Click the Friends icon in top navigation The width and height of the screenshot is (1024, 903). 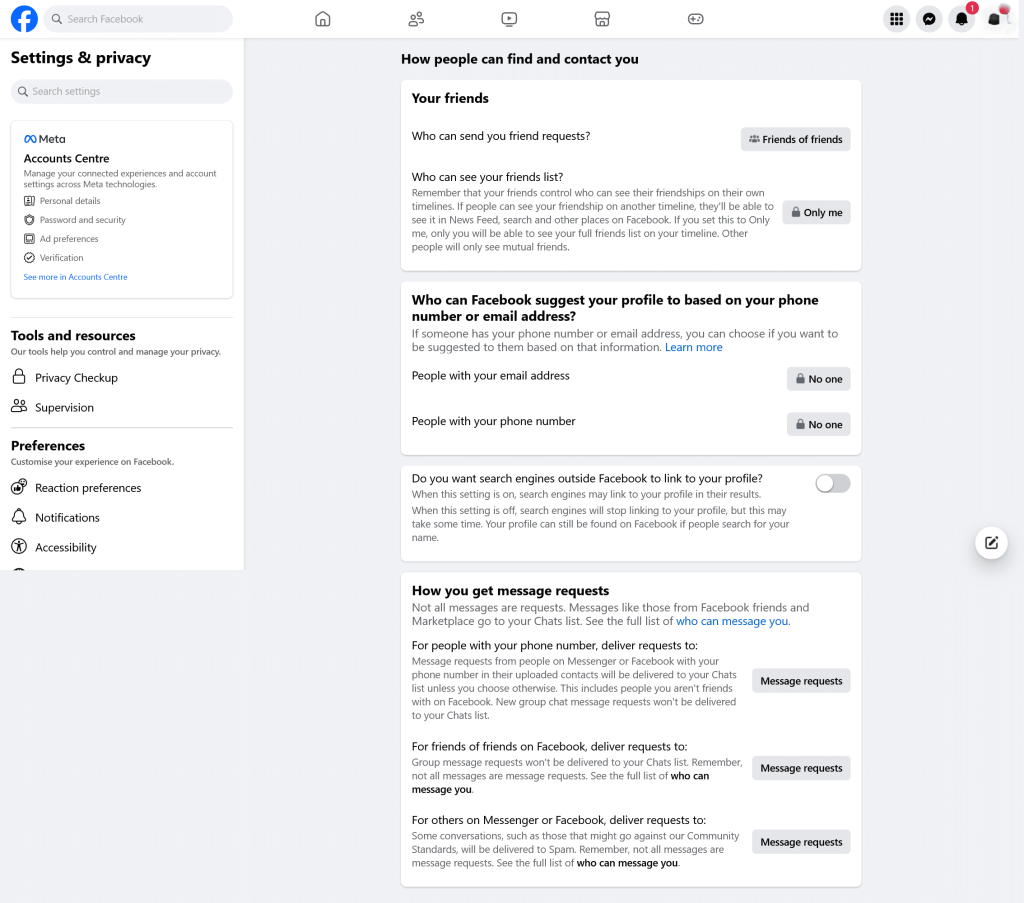(x=415, y=18)
